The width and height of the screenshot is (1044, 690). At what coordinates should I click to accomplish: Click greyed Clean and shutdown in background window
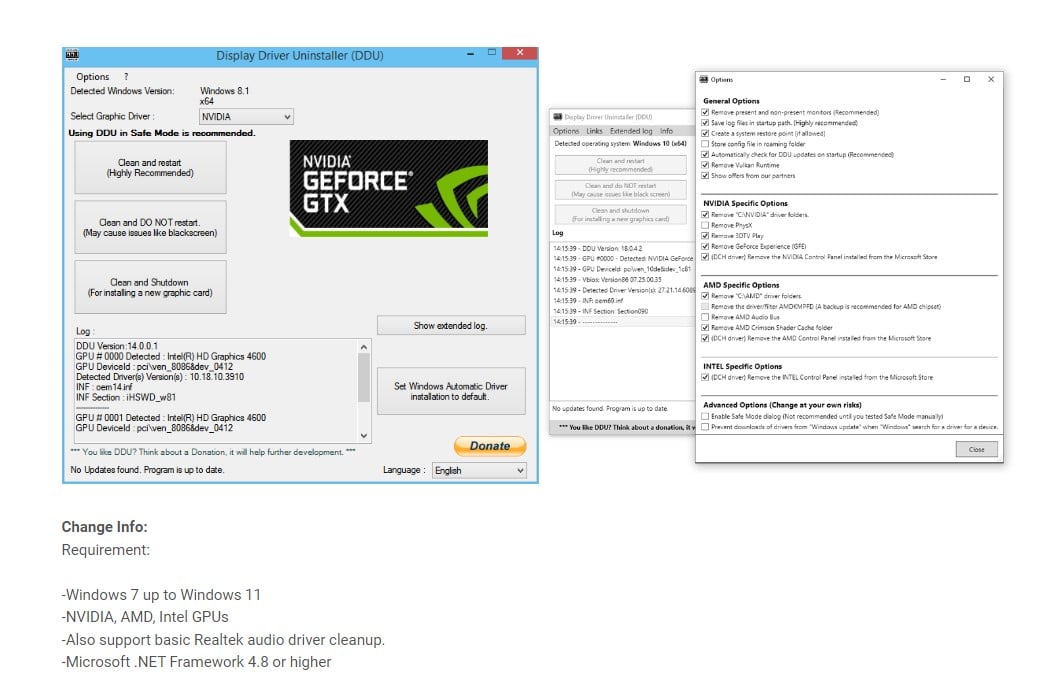(x=621, y=214)
